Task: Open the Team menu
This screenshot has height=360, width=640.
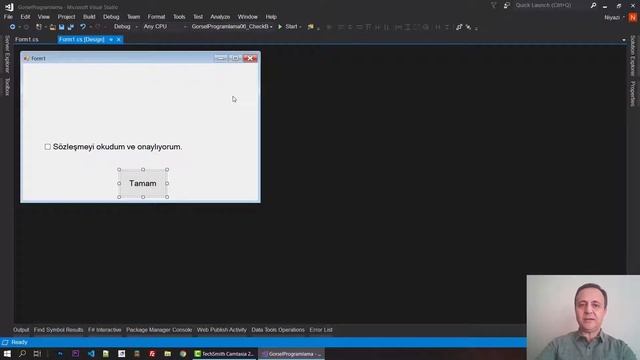Action: tap(133, 17)
